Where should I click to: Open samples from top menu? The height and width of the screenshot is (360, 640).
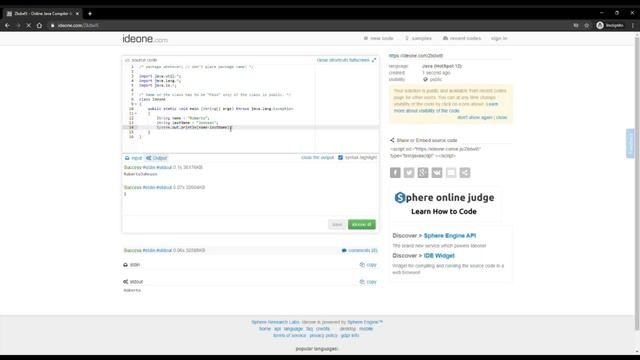click(x=418, y=38)
